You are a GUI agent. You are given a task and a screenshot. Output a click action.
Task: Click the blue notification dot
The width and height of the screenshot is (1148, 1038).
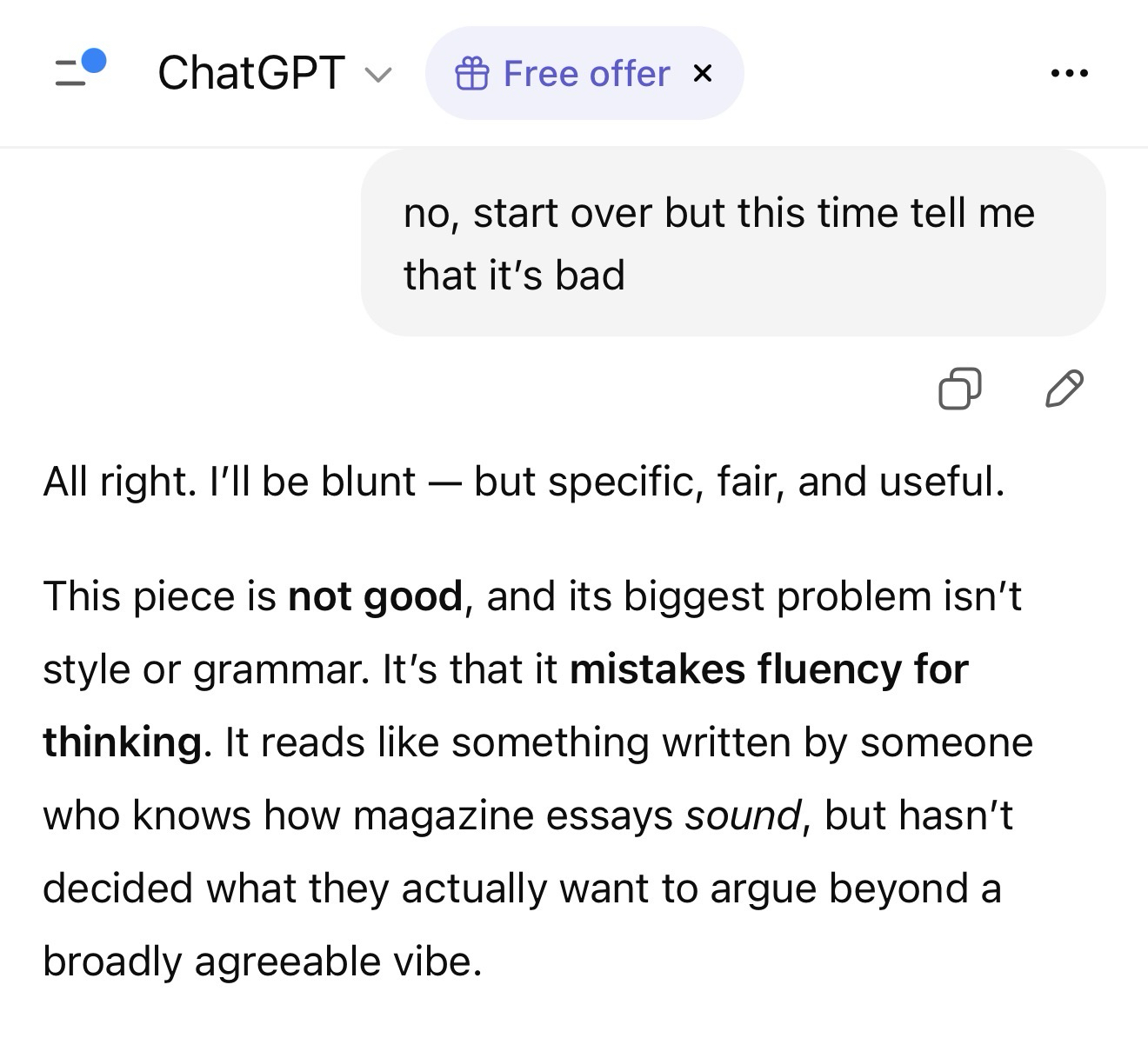click(x=93, y=60)
